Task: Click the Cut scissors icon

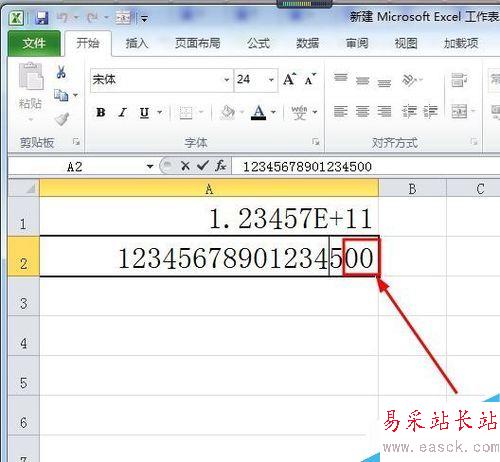Action: click(61, 72)
